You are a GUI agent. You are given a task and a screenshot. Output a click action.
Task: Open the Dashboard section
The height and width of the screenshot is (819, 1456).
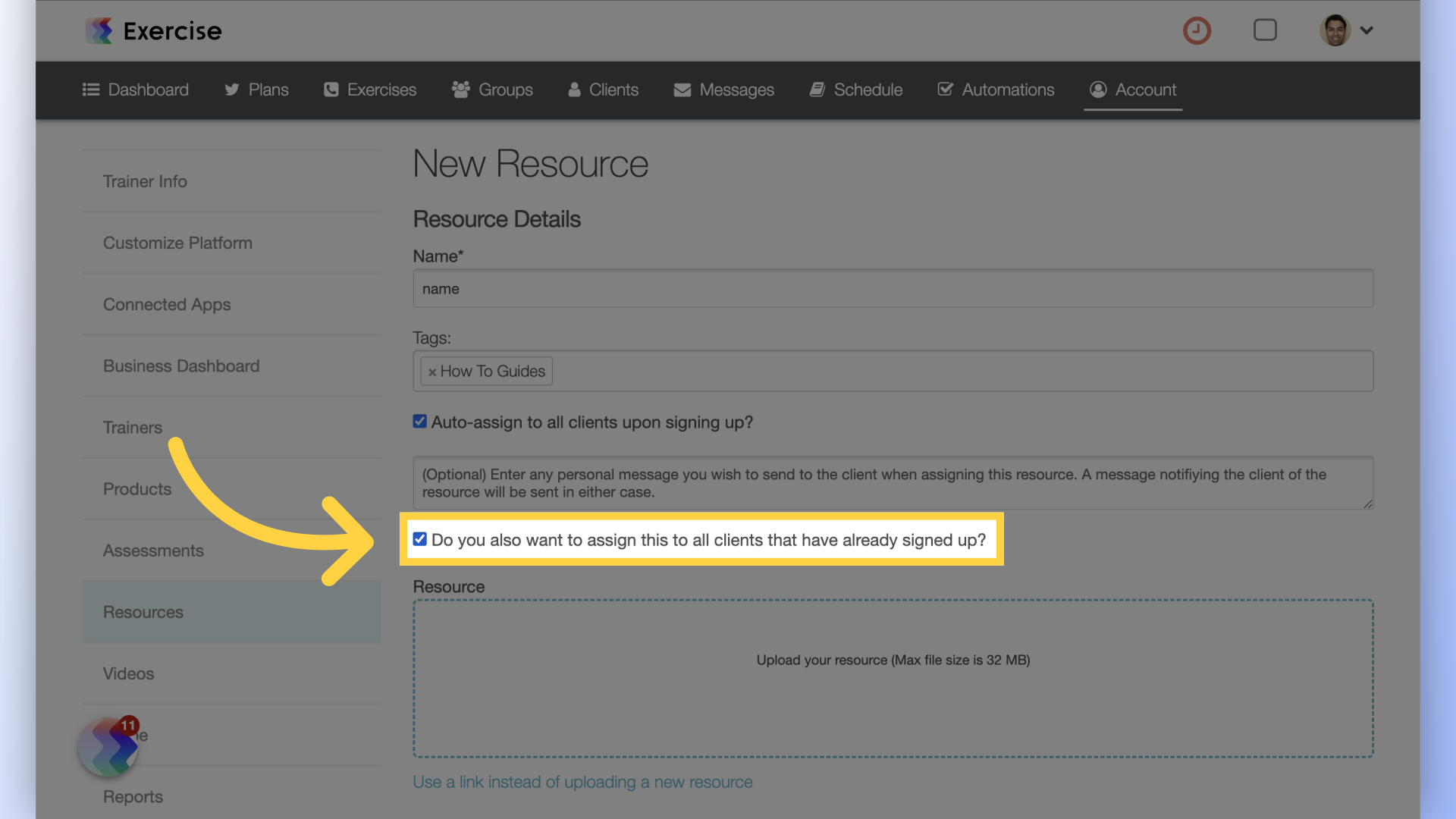[135, 89]
